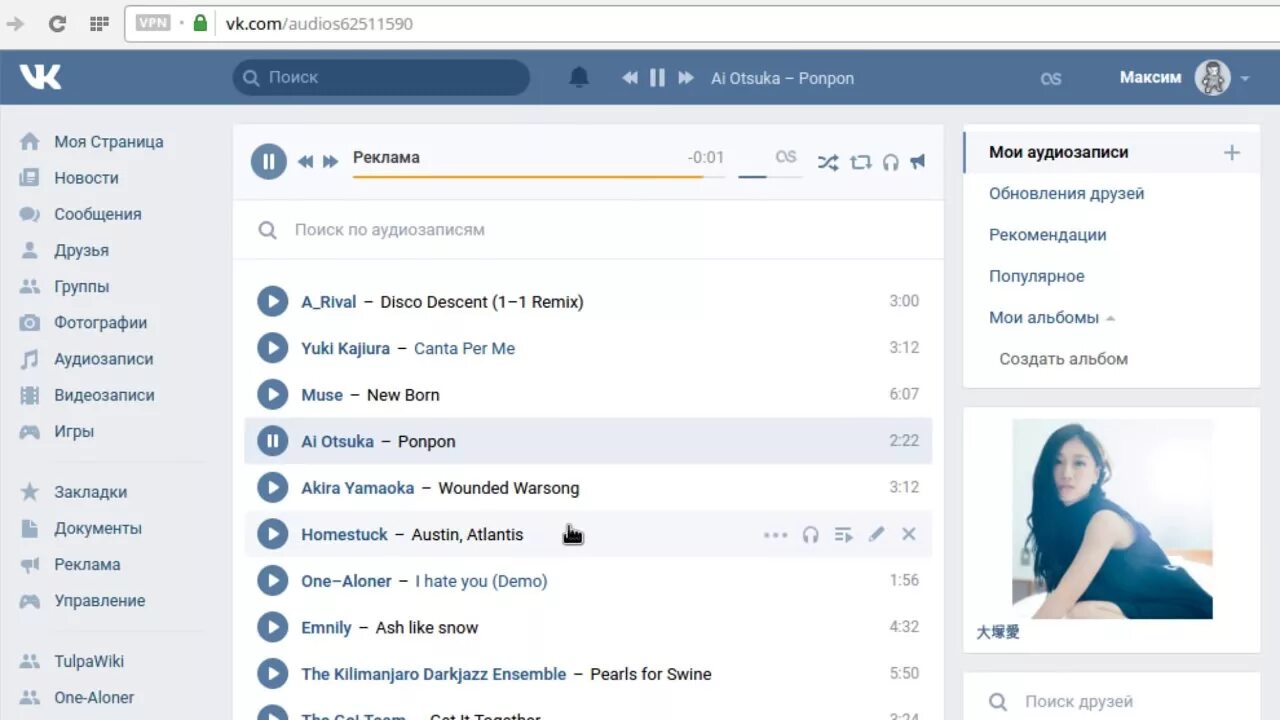
Task: Open profile menu arrow next to Максим
Action: 1245,78
